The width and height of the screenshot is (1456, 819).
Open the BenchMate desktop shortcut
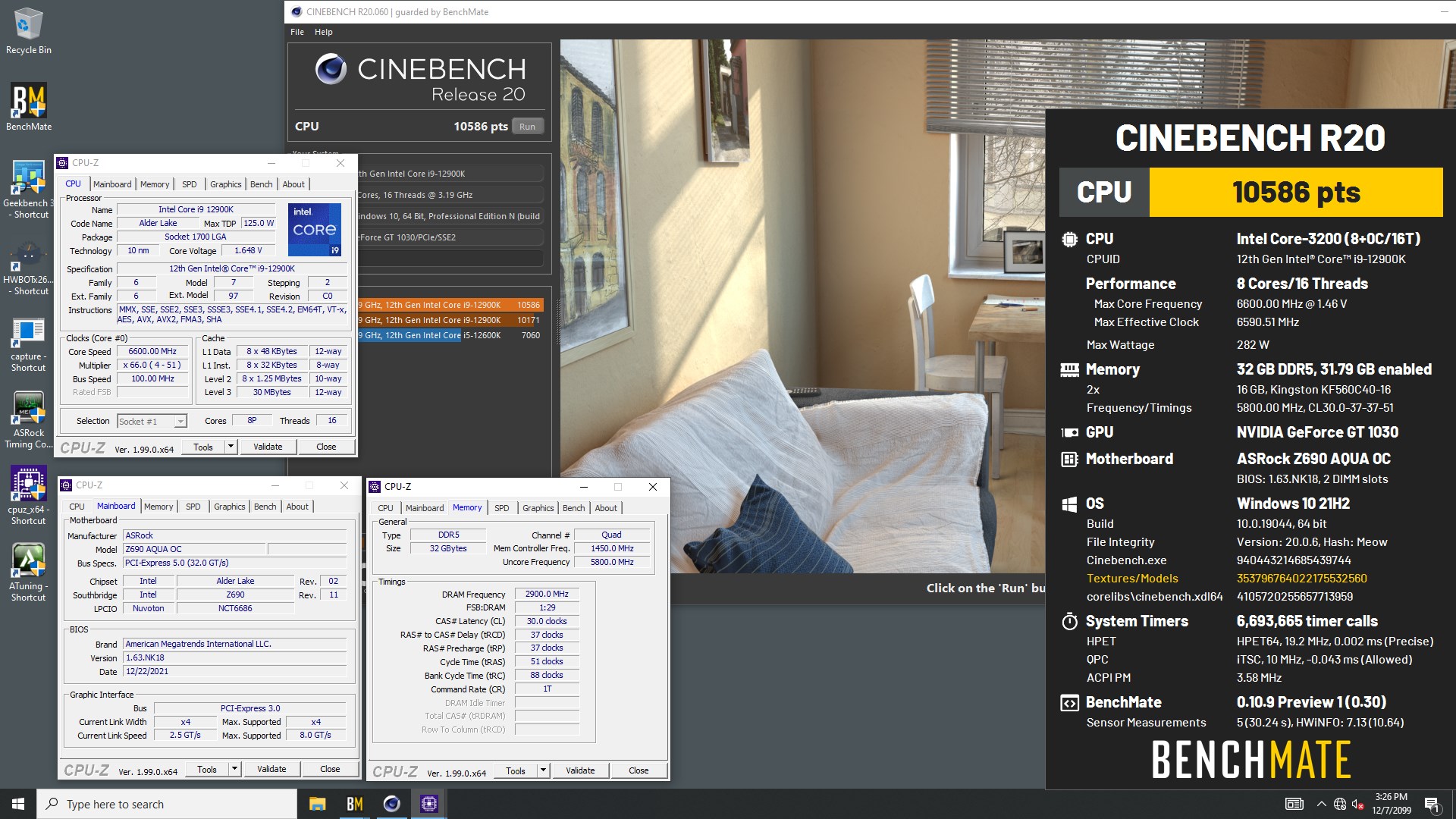pos(29,106)
